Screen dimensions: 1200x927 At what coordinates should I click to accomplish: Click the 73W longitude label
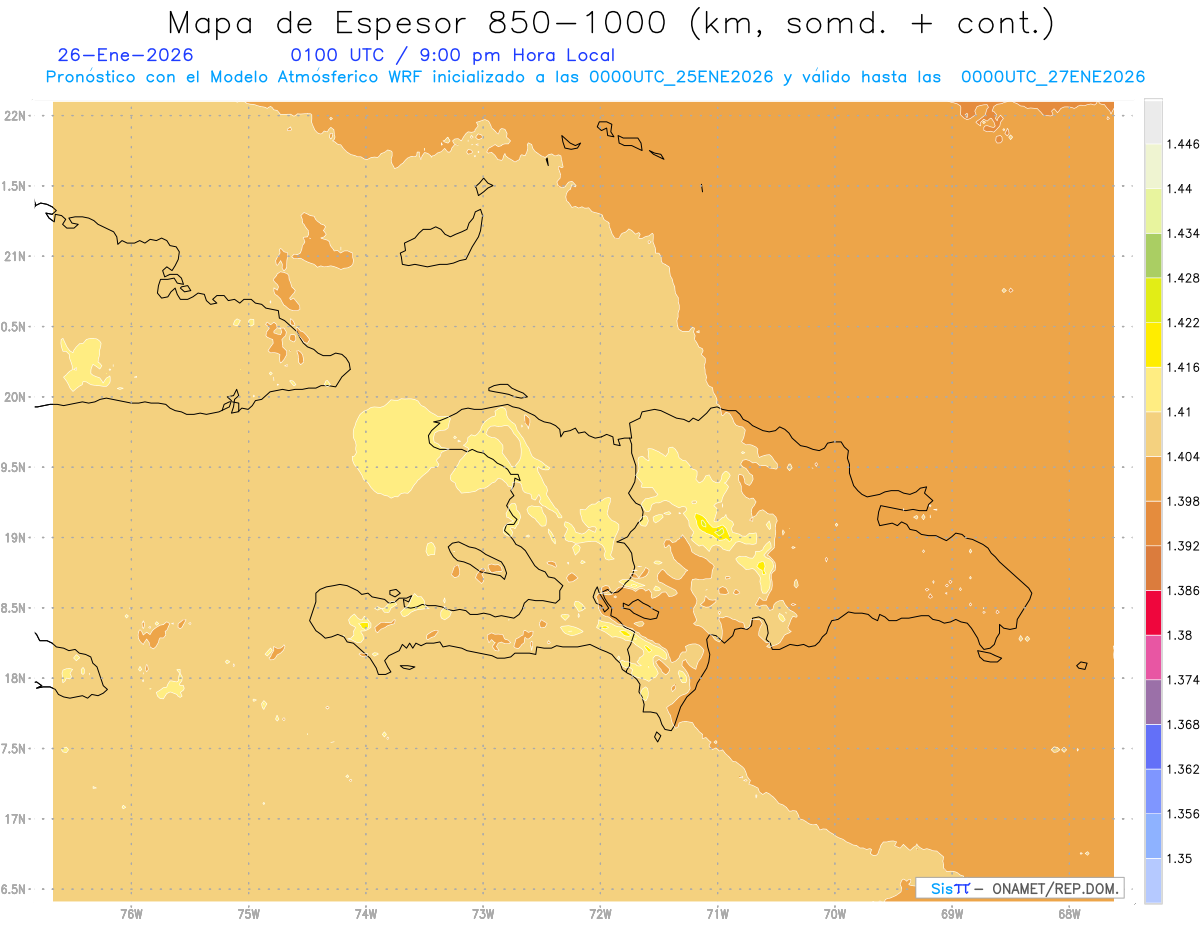[x=483, y=914]
